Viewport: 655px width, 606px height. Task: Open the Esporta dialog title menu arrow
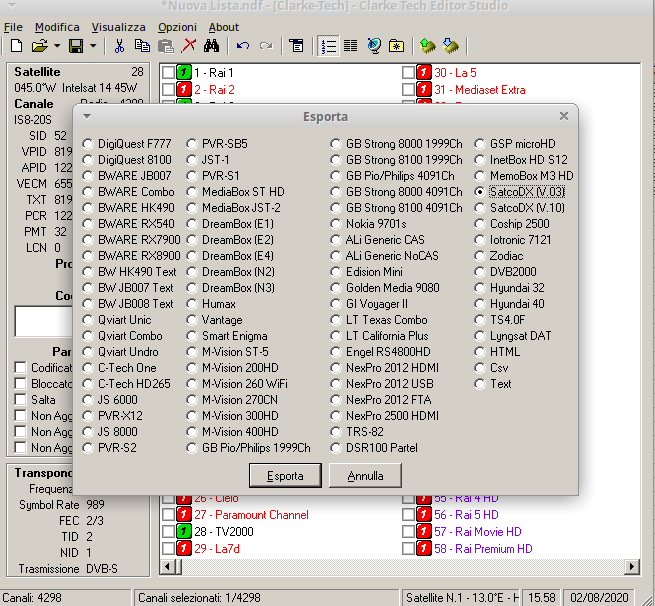point(87,116)
